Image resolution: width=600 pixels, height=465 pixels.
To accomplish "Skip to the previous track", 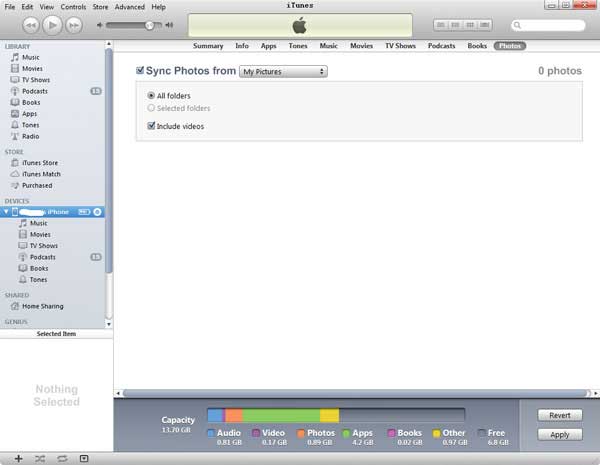I will (x=30, y=24).
